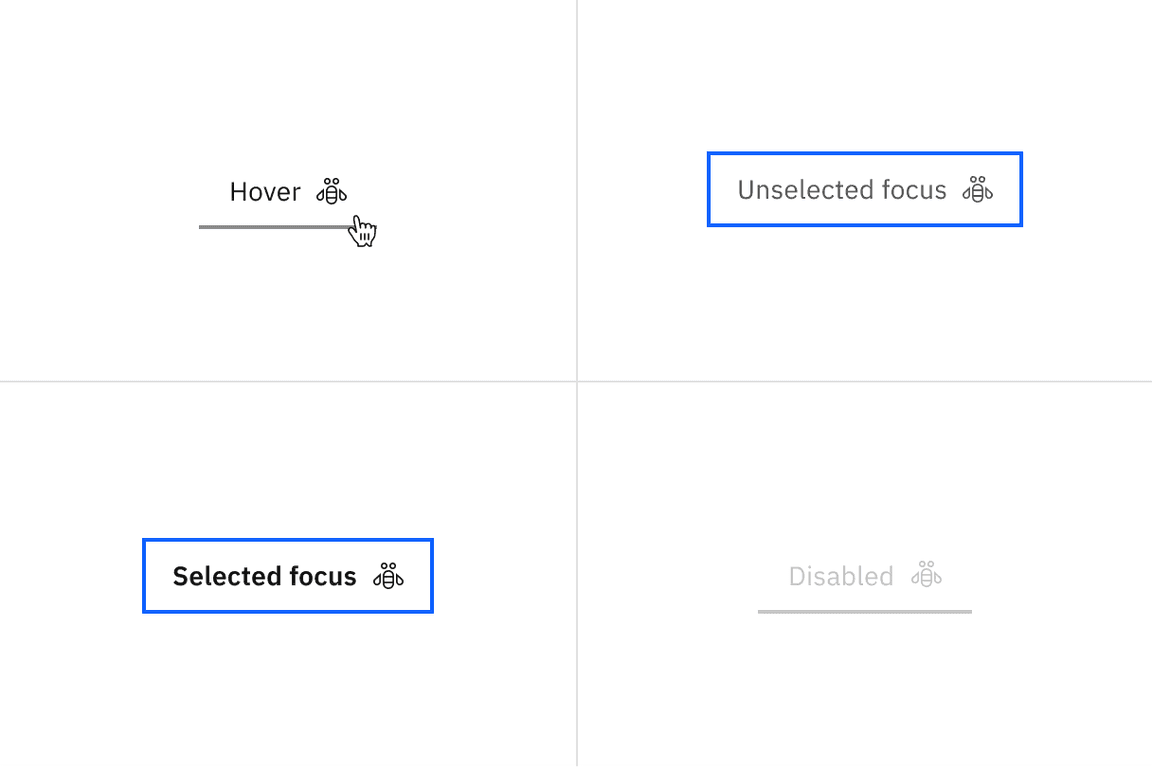Screen dimensions: 1152x767
Task: Click the bee glyph in the top-left quadrant
Action: coord(332,191)
